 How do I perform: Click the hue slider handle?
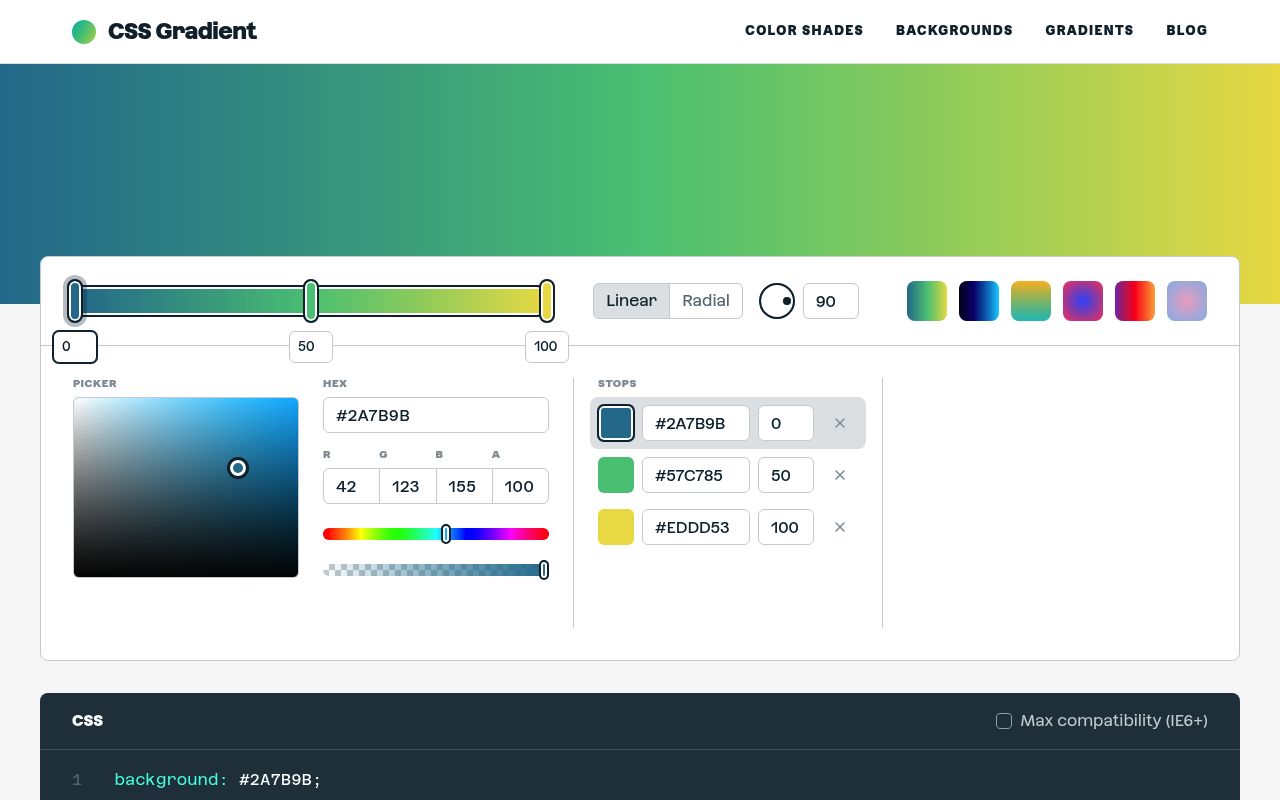coord(446,534)
